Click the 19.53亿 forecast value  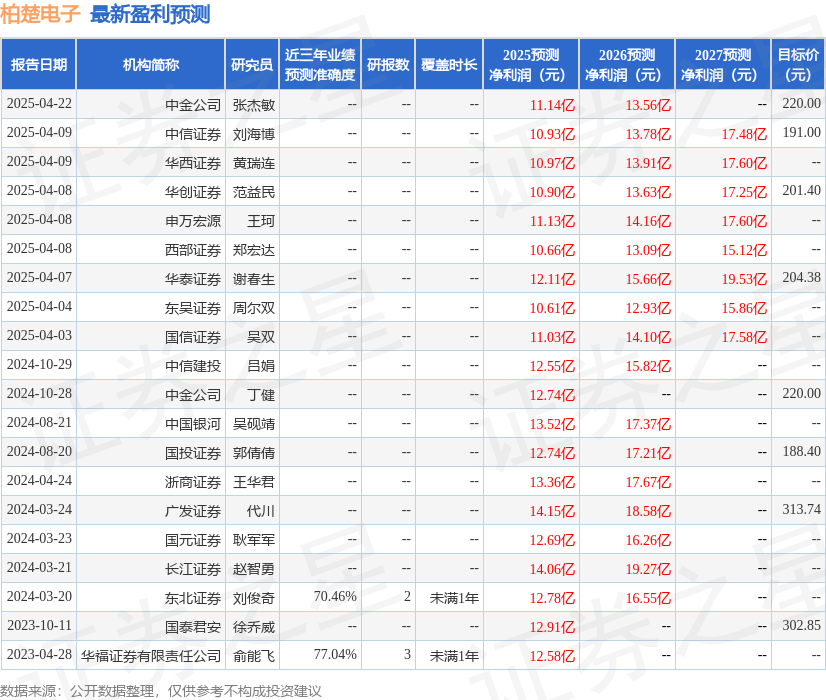tap(744, 279)
